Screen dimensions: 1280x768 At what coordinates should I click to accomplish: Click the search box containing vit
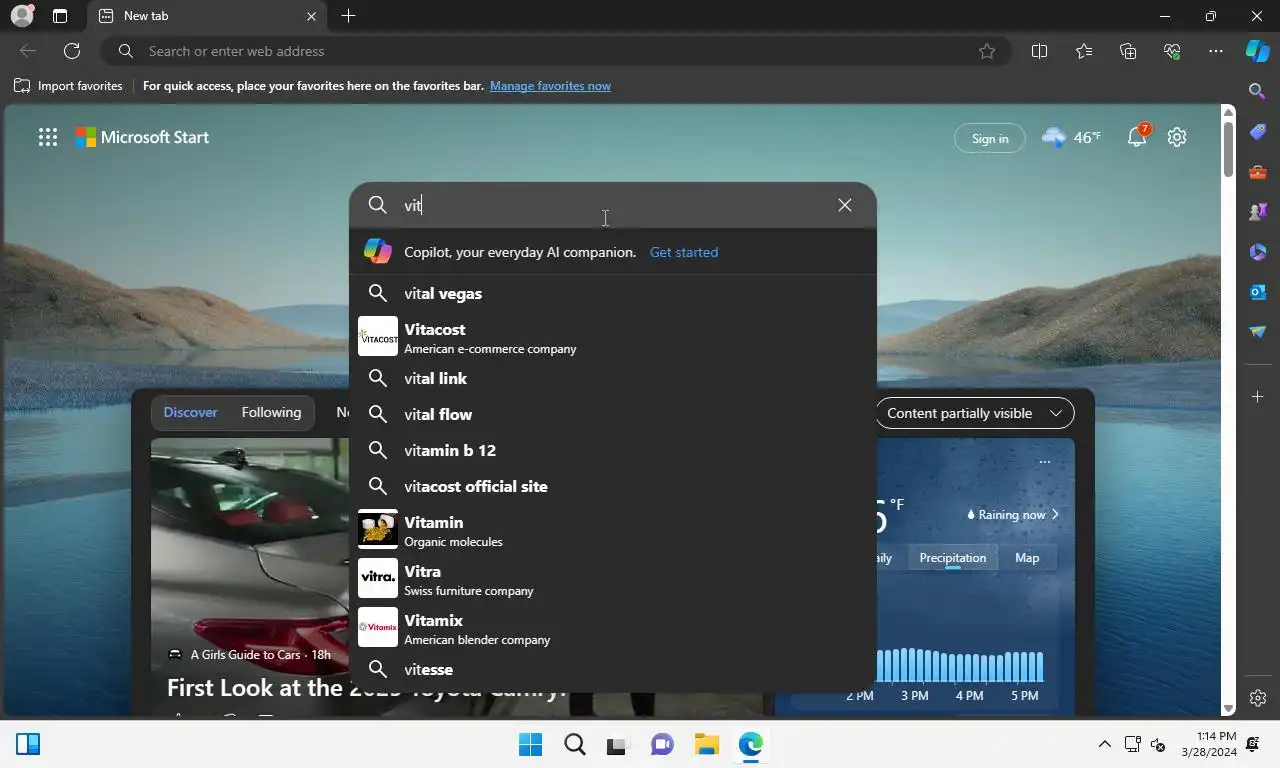(x=612, y=205)
